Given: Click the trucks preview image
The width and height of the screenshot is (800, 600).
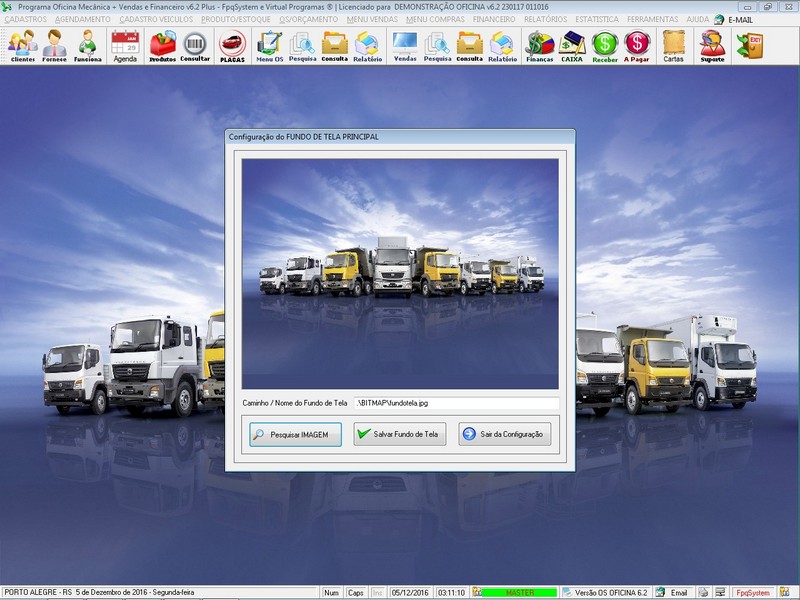Looking at the screenshot, I should point(400,274).
